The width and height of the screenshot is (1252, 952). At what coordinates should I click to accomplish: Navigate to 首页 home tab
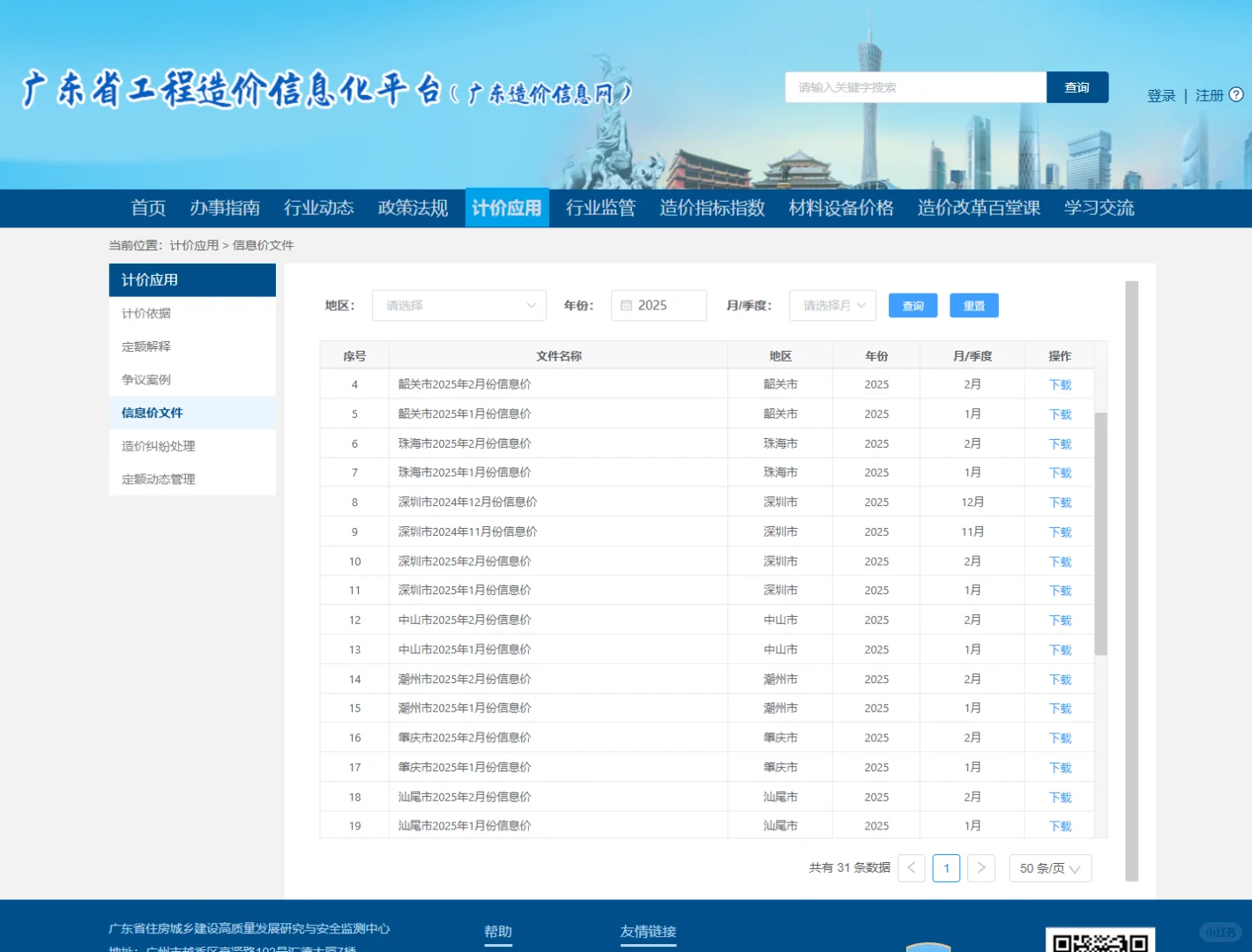(149, 208)
